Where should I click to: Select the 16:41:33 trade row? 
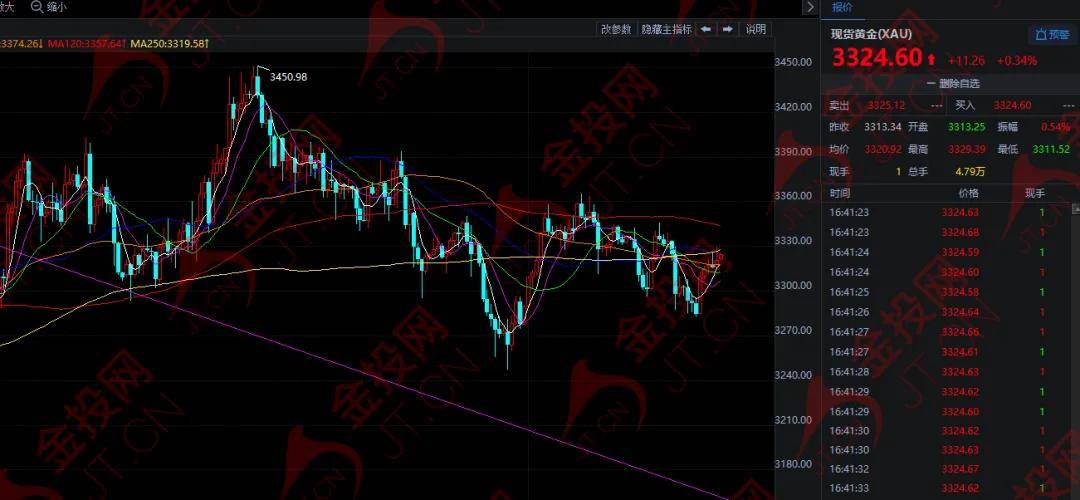click(x=951, y=488)
